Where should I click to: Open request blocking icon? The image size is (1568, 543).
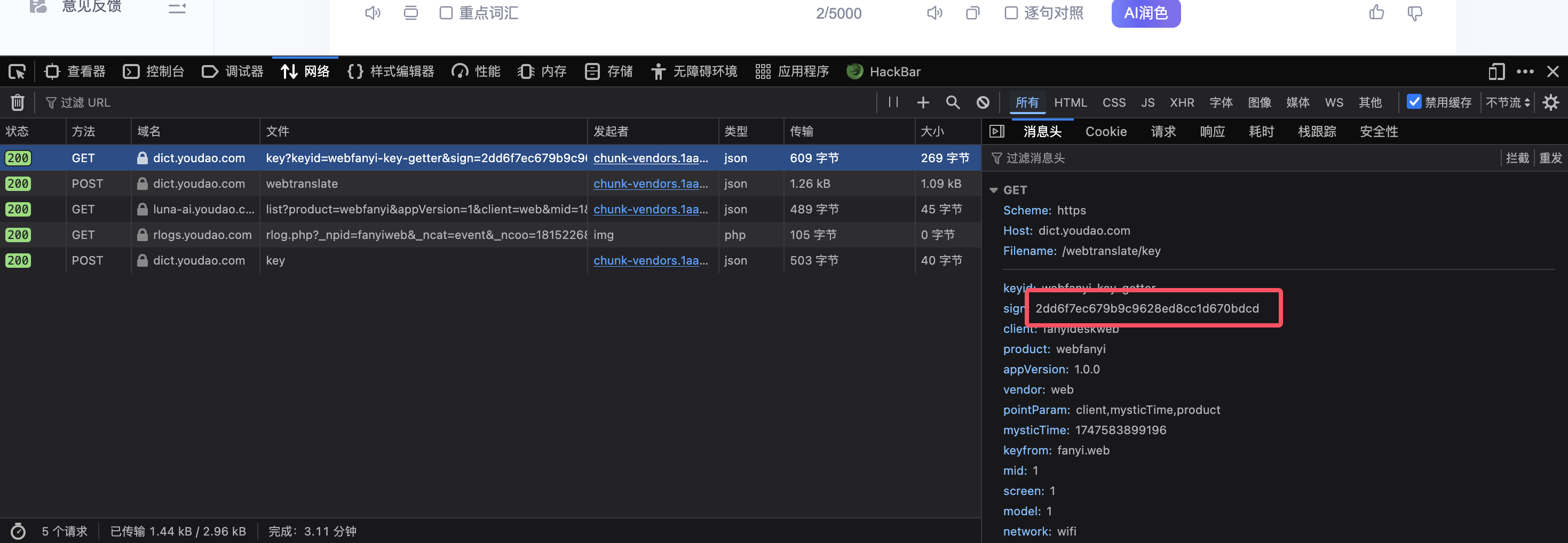(x=983, y=102)
